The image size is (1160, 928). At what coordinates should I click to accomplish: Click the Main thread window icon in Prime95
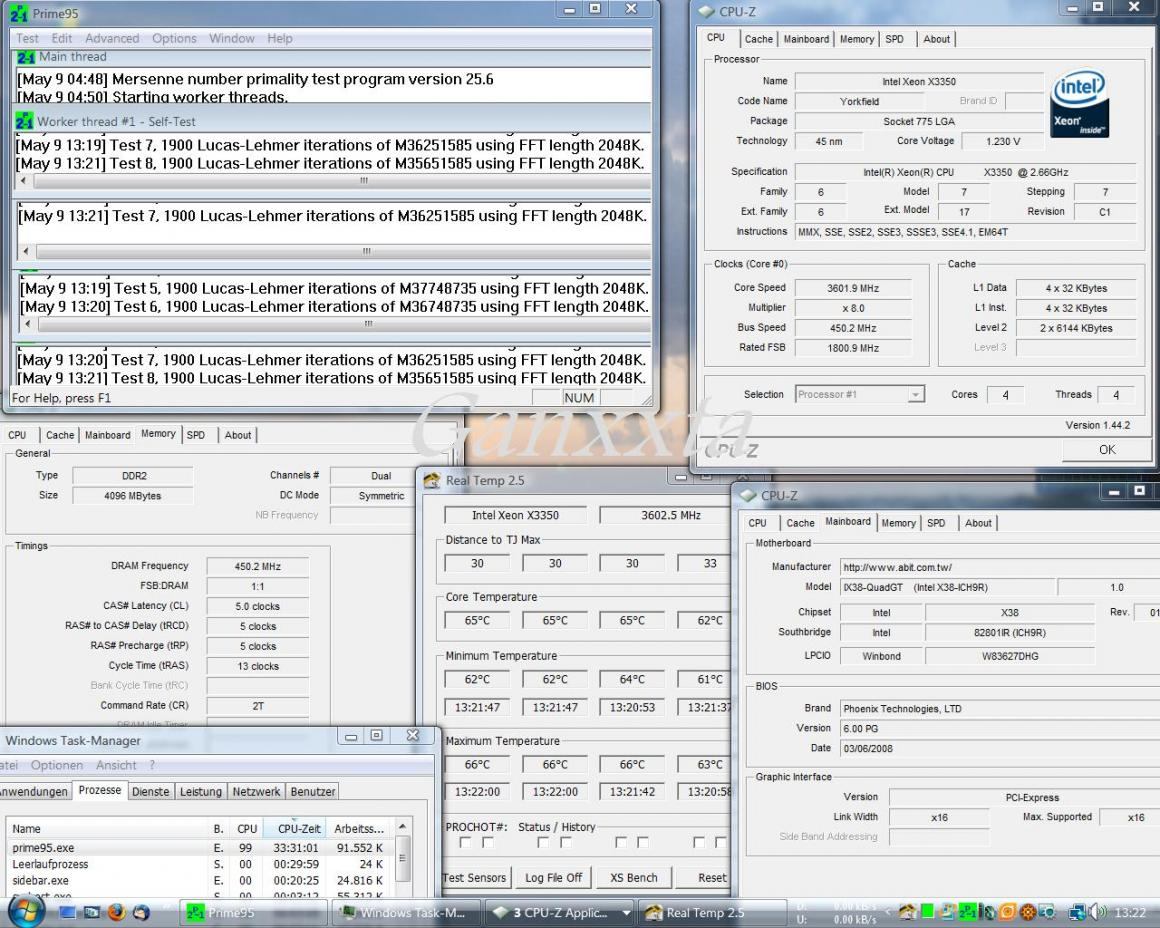[x=26, y=57]
